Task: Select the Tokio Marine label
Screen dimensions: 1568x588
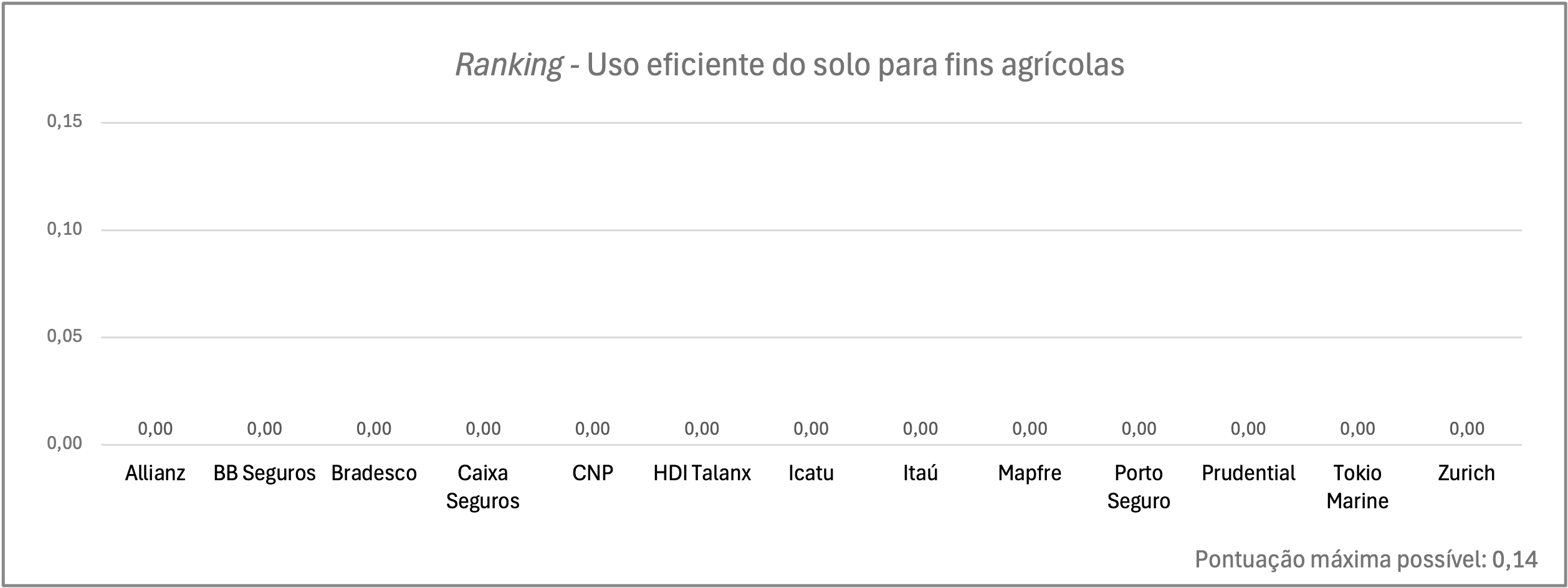Action: (x=1357, y=486)
